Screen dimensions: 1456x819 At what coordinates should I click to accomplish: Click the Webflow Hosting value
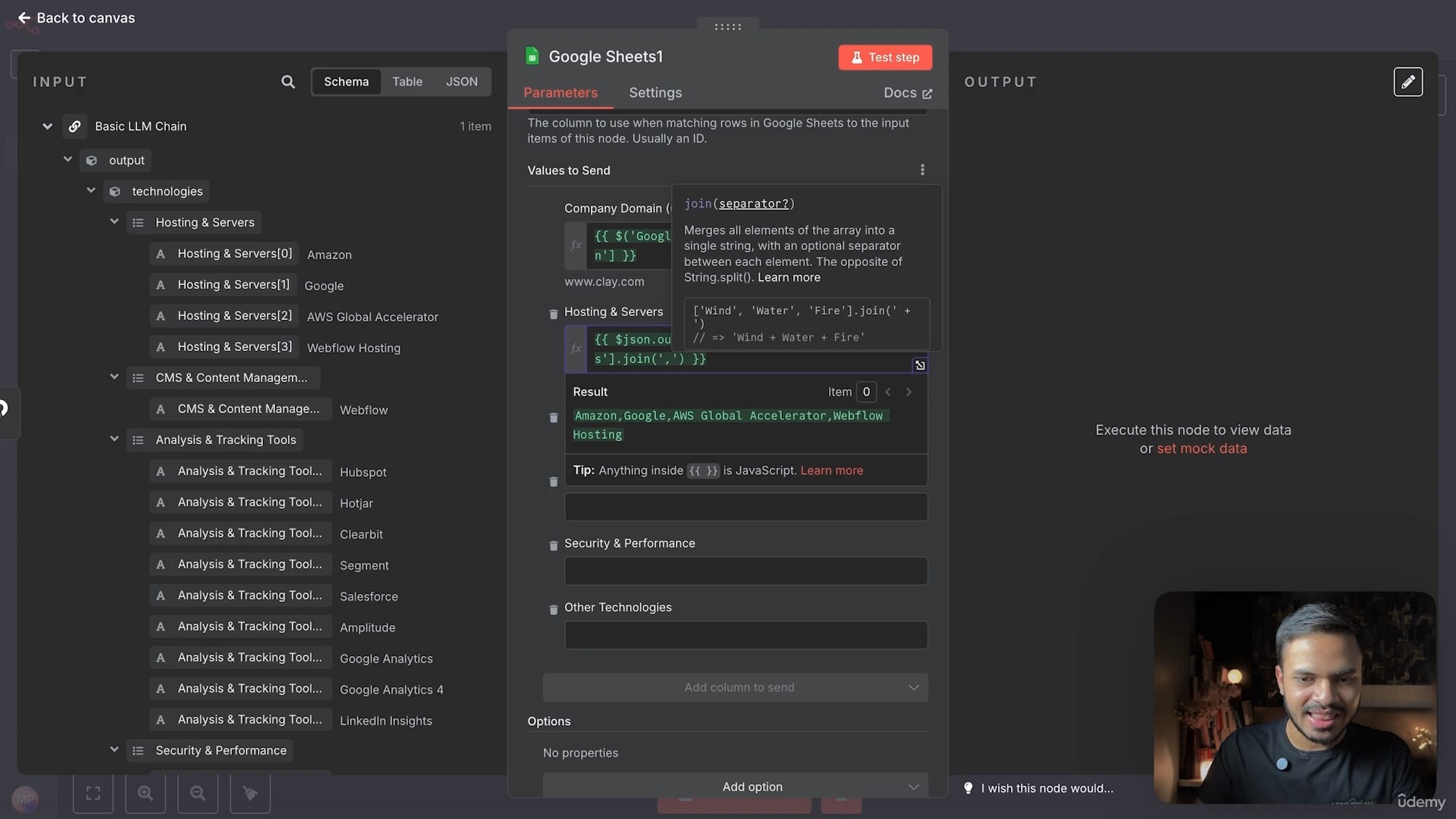[x=353, y=348]
